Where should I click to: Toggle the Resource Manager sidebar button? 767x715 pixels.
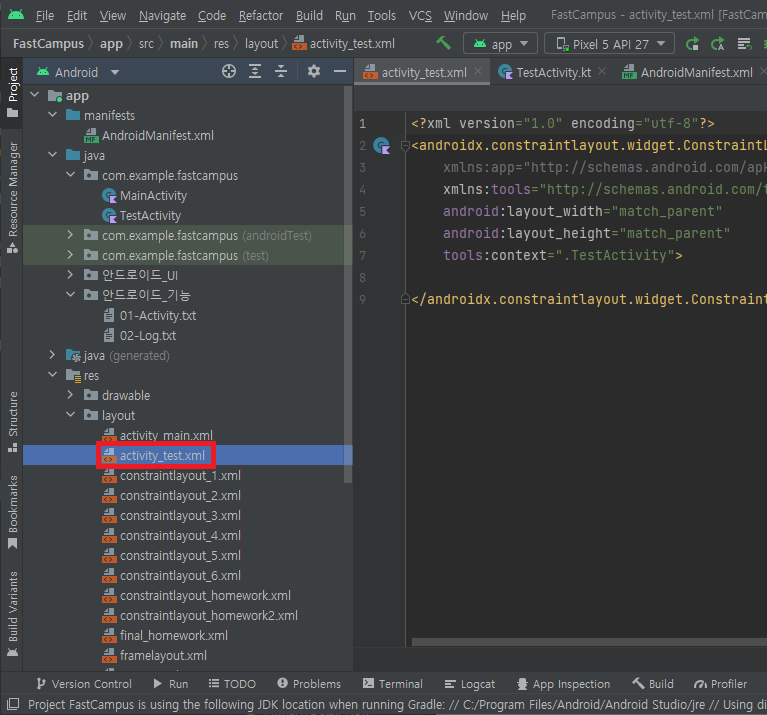(x=13, y=198)
